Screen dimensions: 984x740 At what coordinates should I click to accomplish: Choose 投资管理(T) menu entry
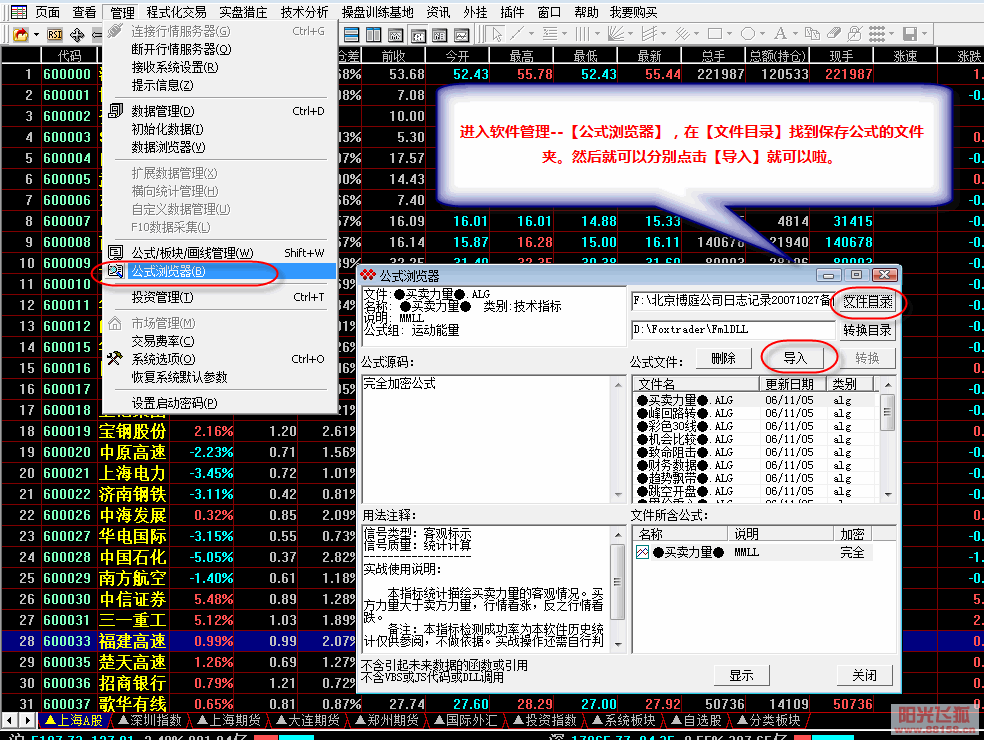[x=219, y=298]
